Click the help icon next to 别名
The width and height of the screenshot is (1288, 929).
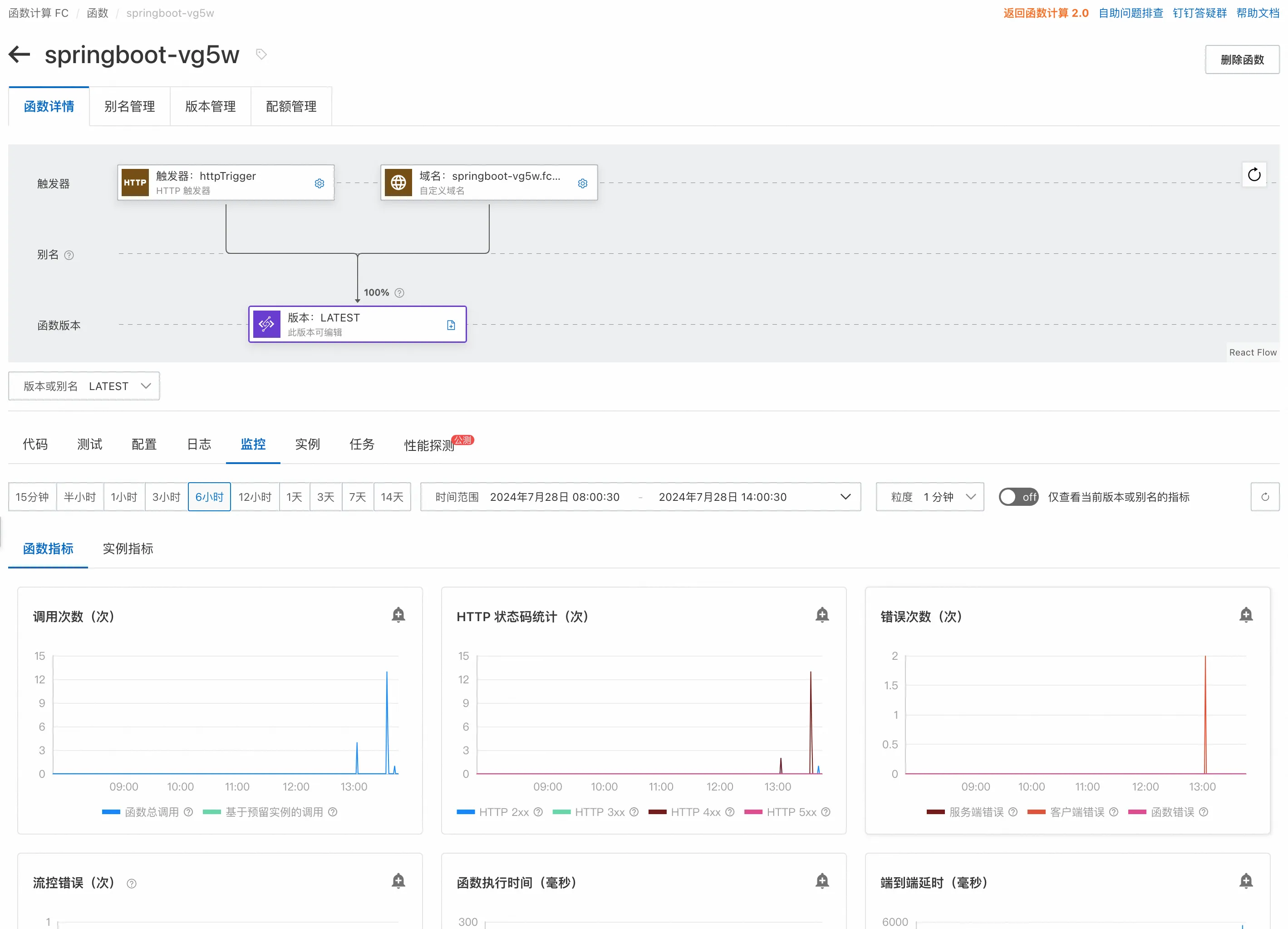[x=69, y=255]
